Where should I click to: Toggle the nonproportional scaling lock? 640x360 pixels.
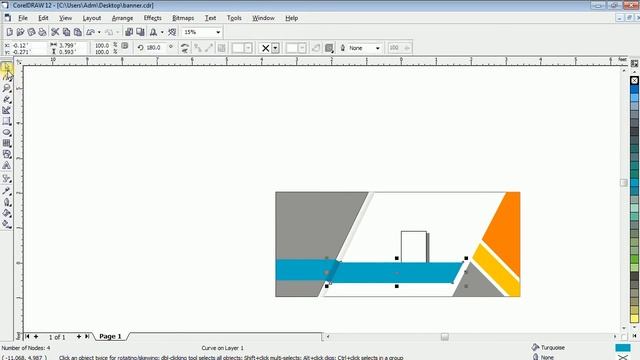[x=125, y=46]
